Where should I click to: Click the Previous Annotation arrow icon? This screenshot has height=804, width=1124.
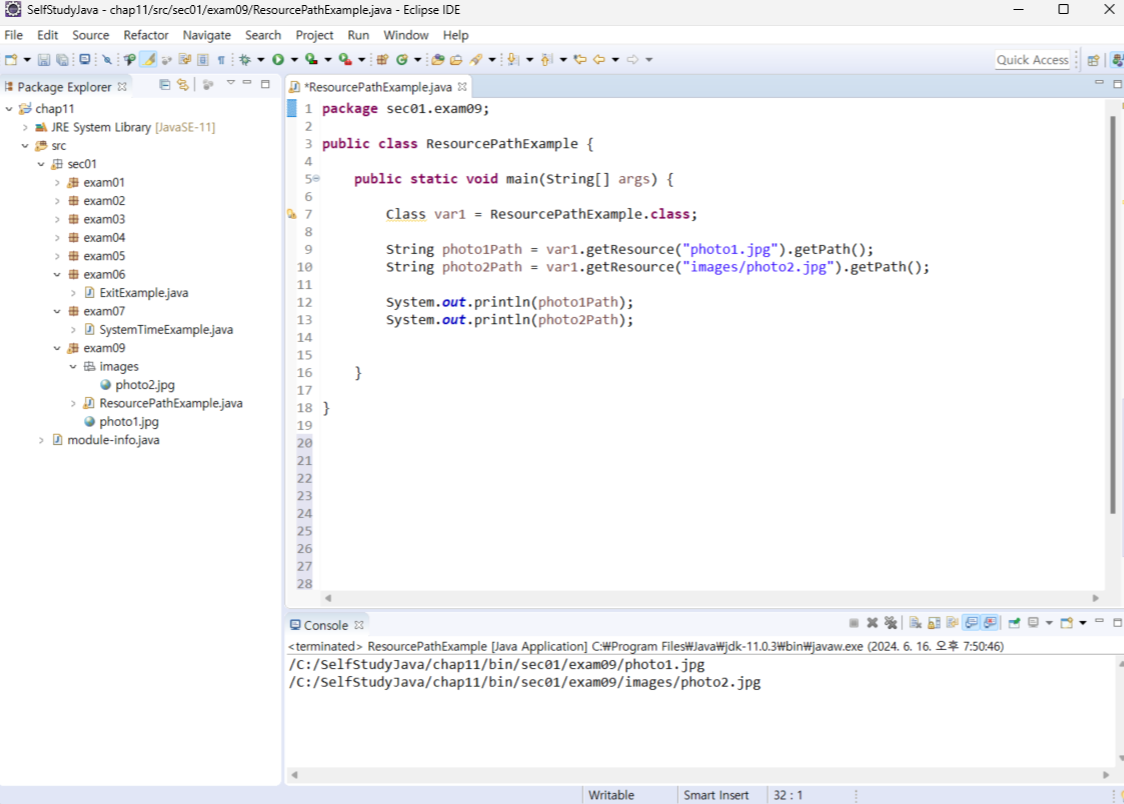(x=546, y=59)
